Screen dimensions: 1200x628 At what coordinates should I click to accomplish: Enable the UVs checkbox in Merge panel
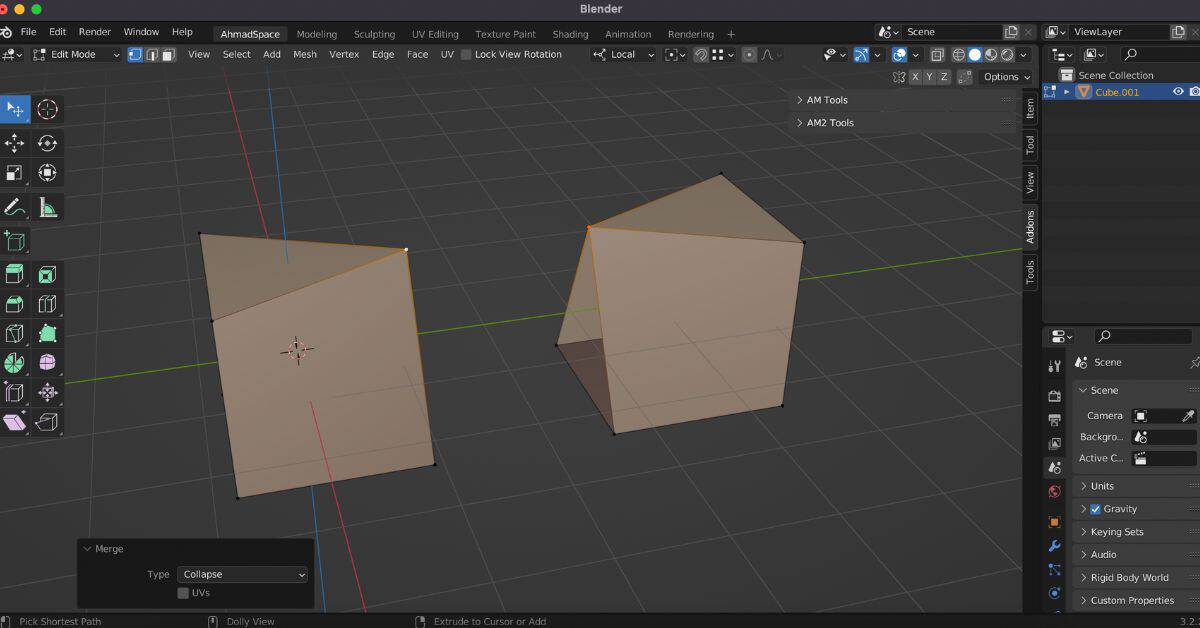click(183, 592)
